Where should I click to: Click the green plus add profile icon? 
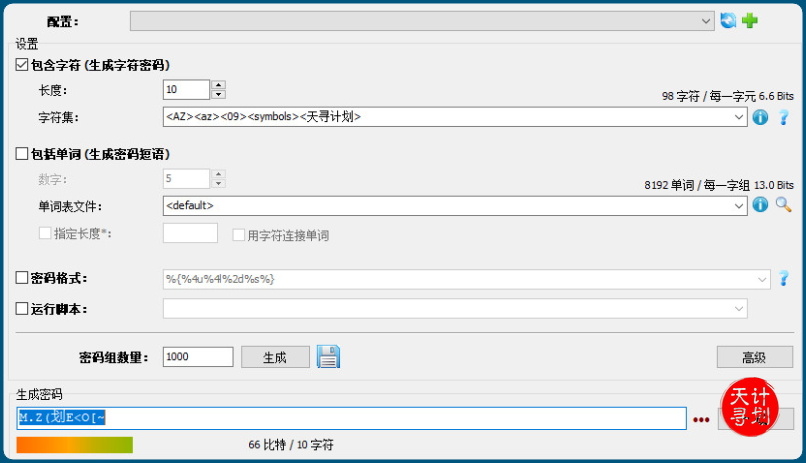tap(749, 21)
